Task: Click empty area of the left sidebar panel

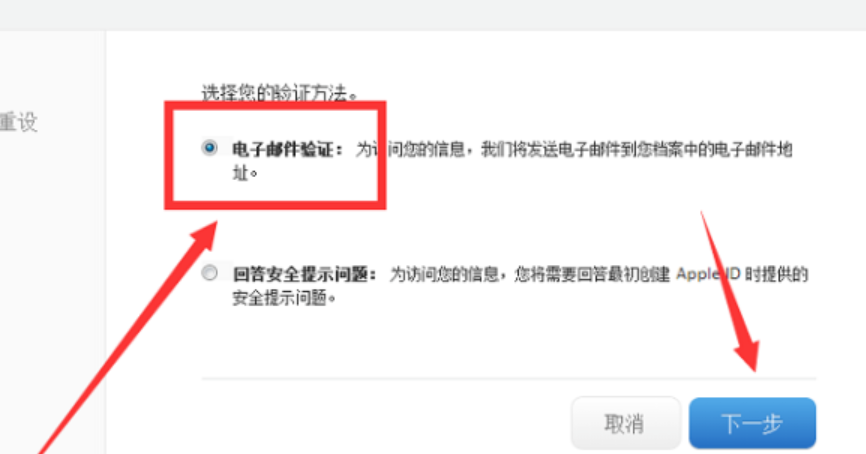Action: click(52, 276)
